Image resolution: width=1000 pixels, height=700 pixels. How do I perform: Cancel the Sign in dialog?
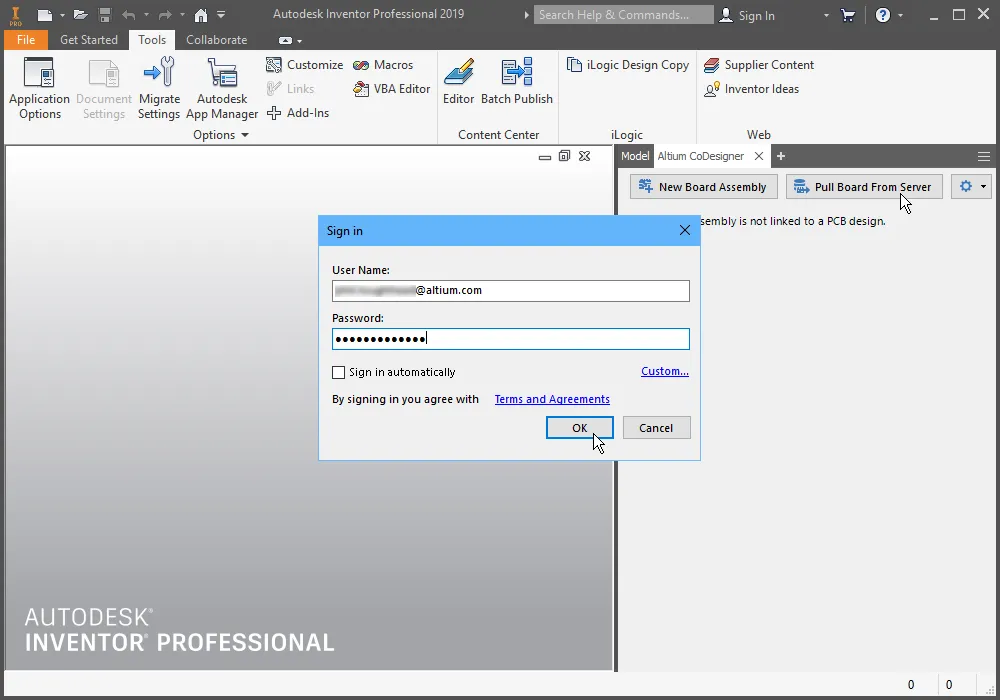pos(656,428)
